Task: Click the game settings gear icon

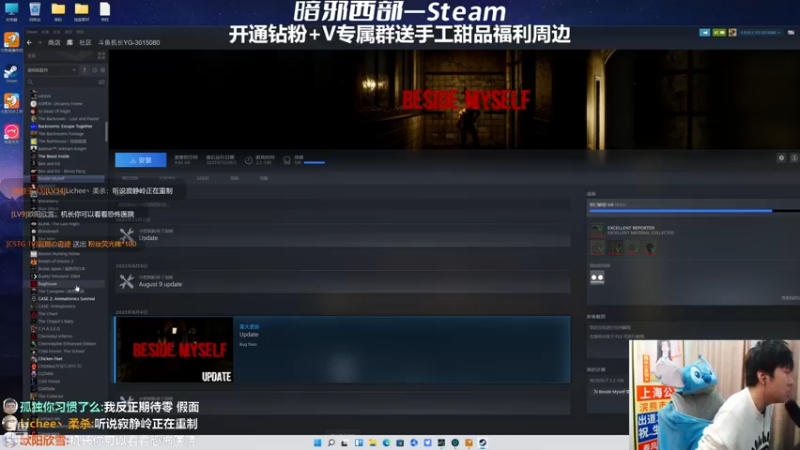Action: coord(781,158)
